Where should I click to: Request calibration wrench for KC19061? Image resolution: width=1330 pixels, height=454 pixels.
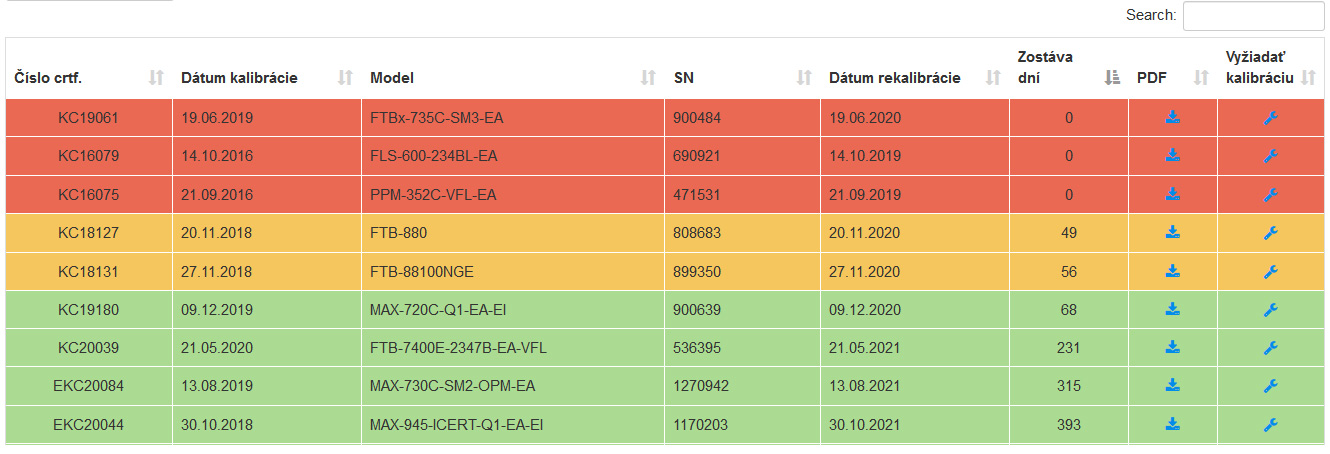point(1271,118)
